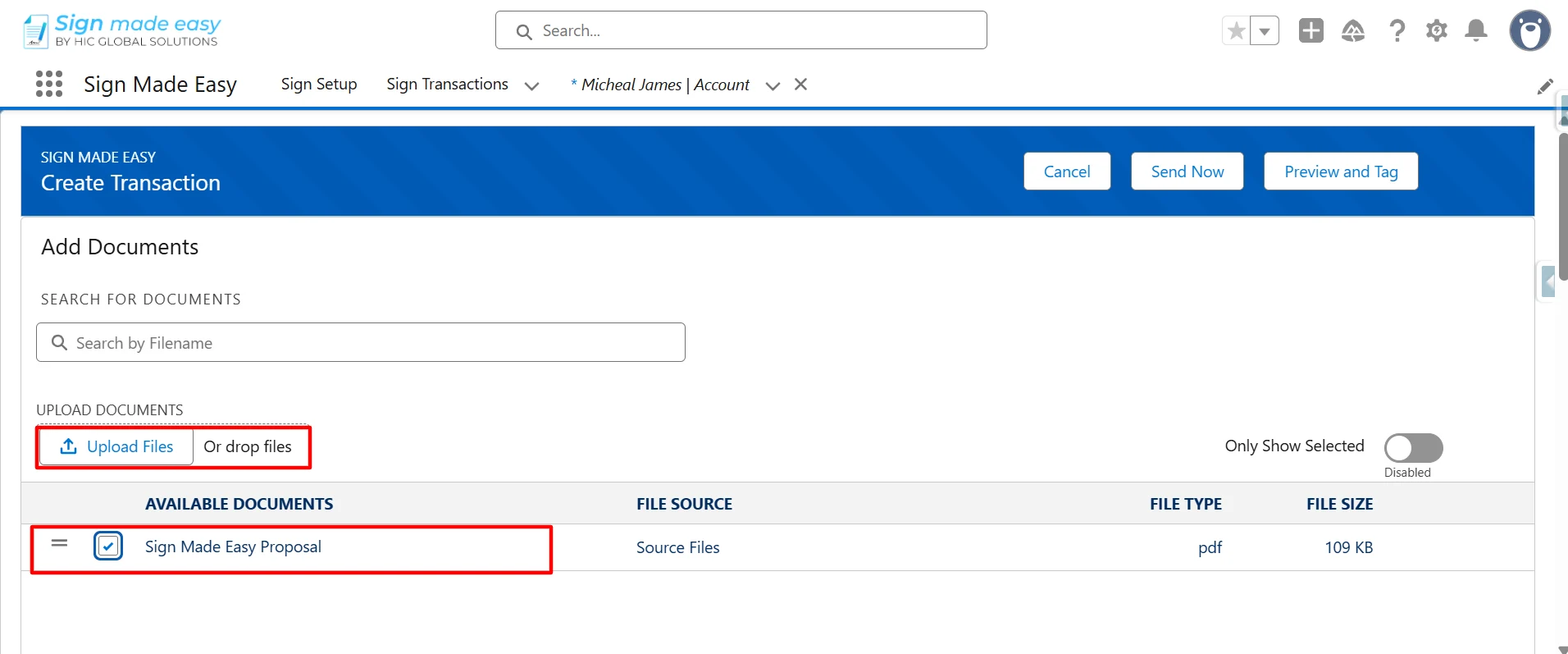1568x654 pixels.
Task: Open the help question mark icon
Action: (x=1397, y=31)
